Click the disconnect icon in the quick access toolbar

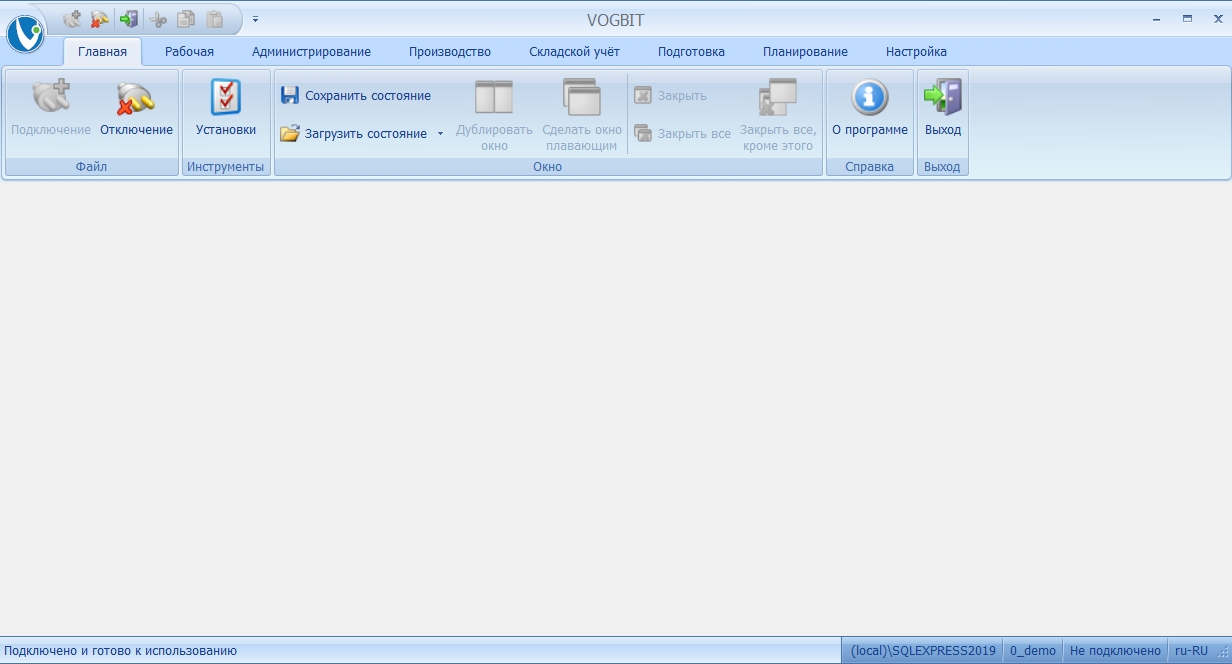coord(99,19)
